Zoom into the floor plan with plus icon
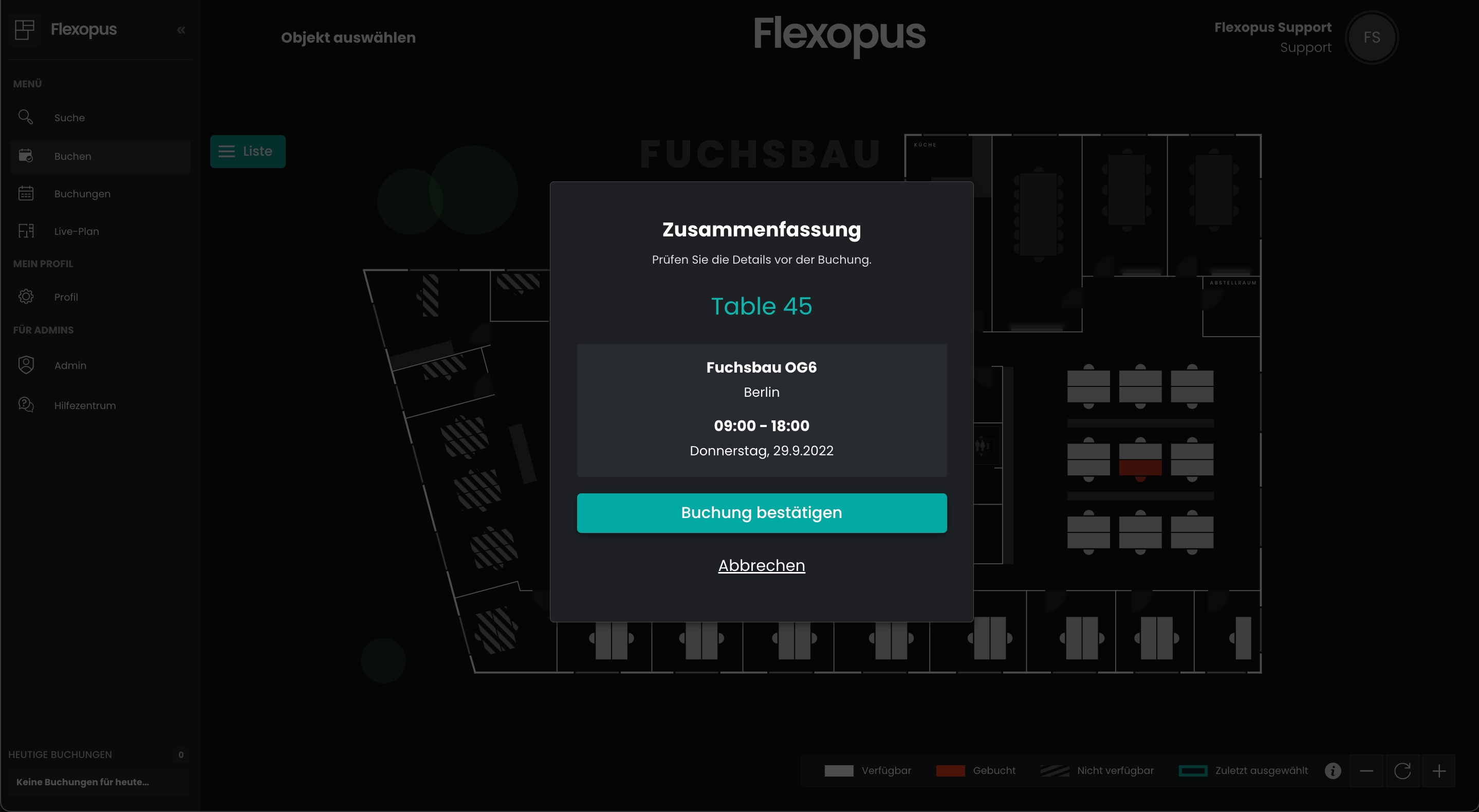Viewport: 1479px width, 812px height. (x=1440, y=771)
